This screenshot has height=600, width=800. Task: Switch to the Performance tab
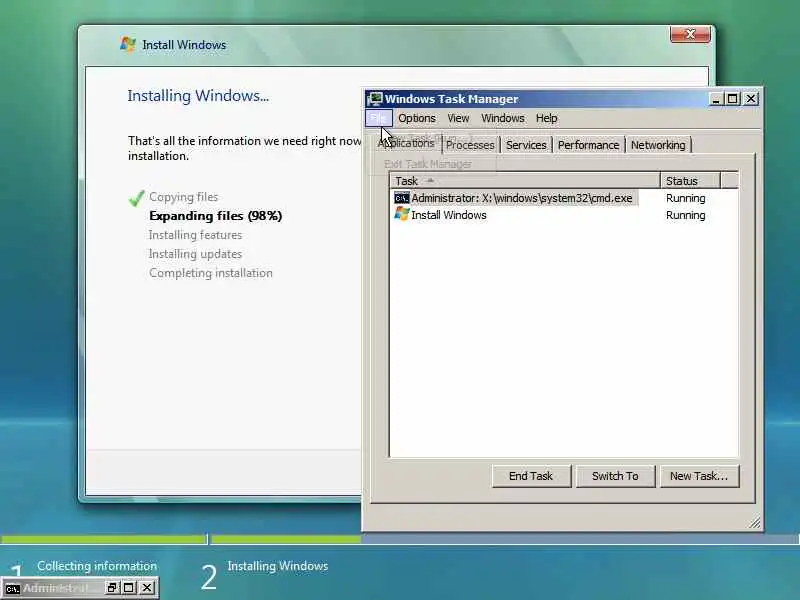click(588, 145)
